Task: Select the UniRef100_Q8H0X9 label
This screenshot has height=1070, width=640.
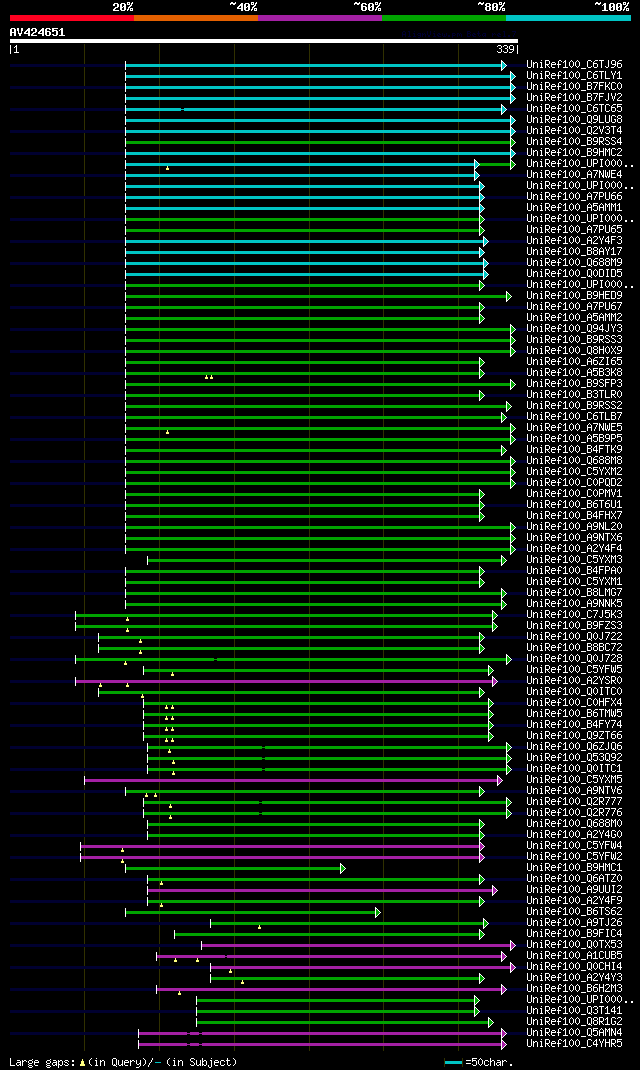Action: pyautogui.click(x=574, y=351)
